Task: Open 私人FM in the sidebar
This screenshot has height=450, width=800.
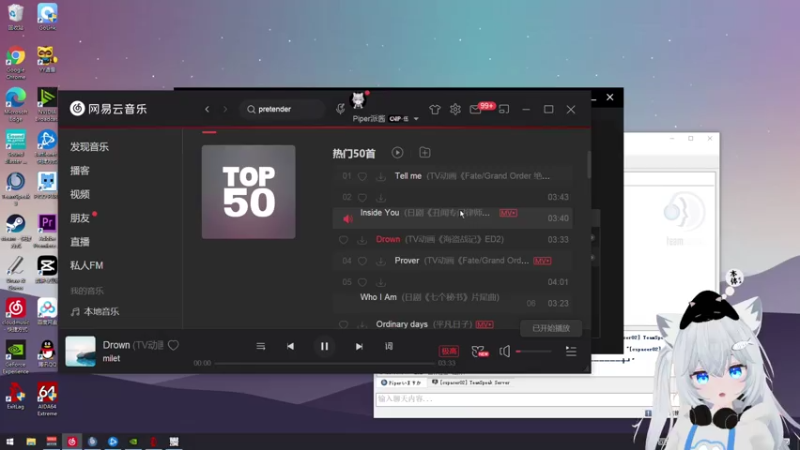Action: coord(87,265)
